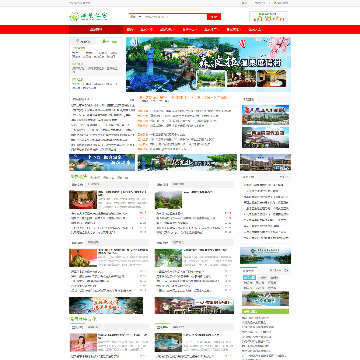Open the garden thumbnail inside the hero banner
The image size is (360, 360).
pyautogui.click(x=211, y=79)
